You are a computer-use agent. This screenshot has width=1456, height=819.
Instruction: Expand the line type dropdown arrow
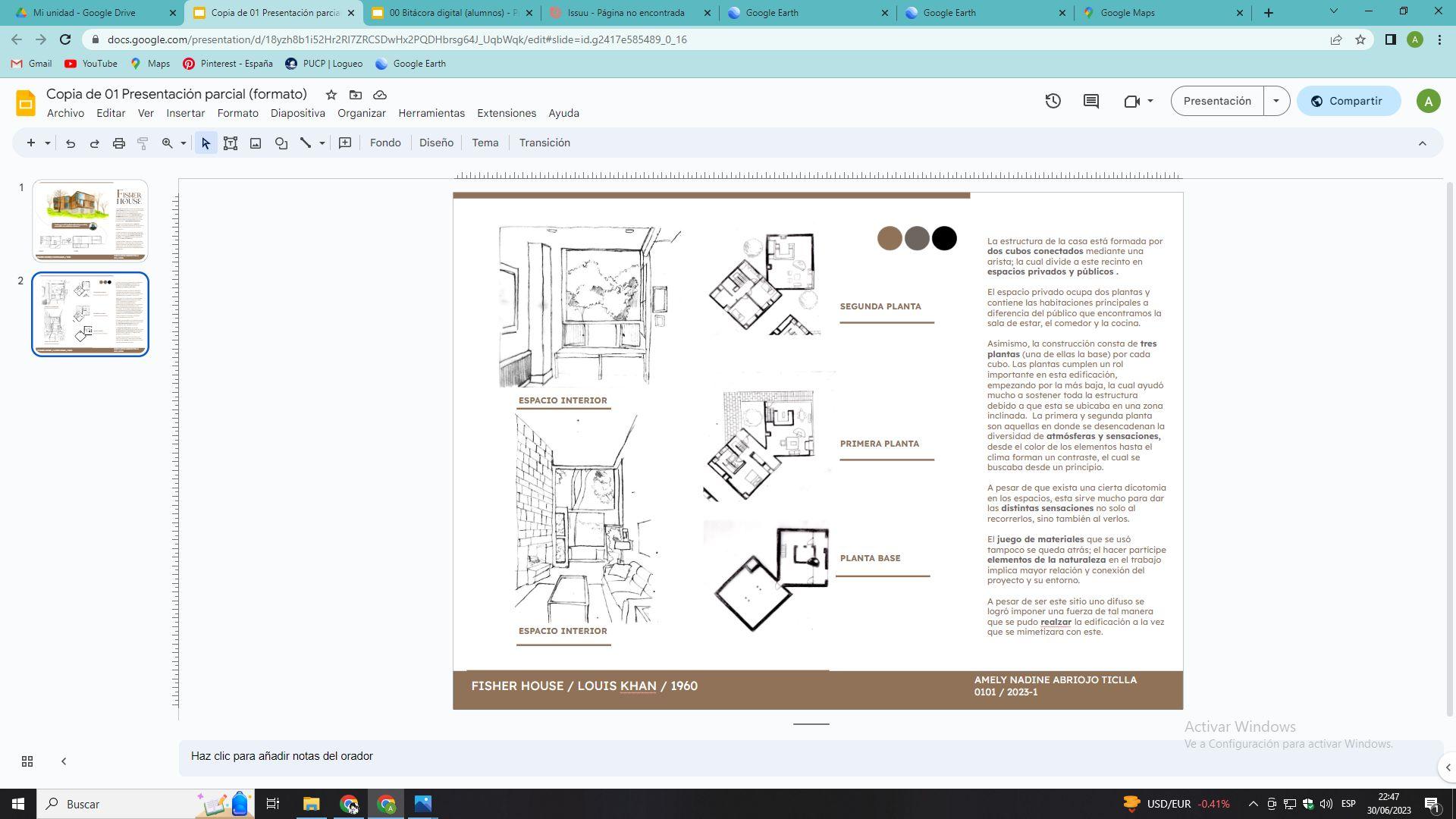(322, 143)
